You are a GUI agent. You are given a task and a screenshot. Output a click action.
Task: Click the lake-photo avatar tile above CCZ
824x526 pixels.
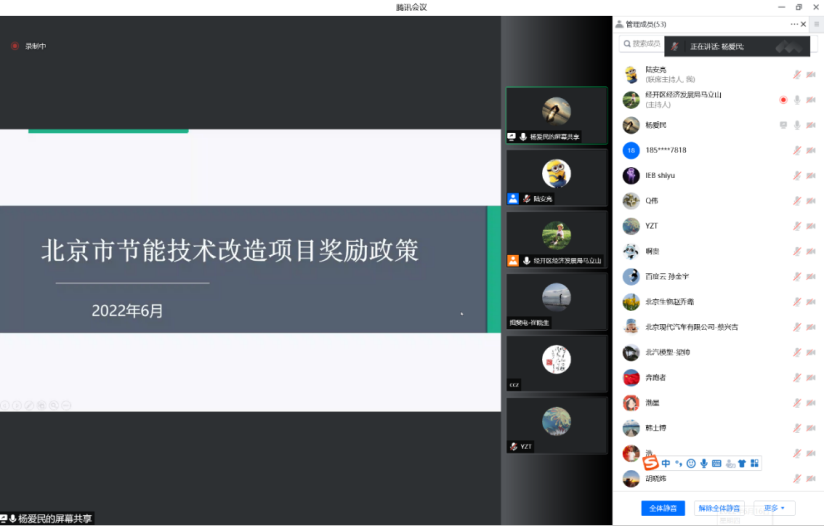coord(557,302)
